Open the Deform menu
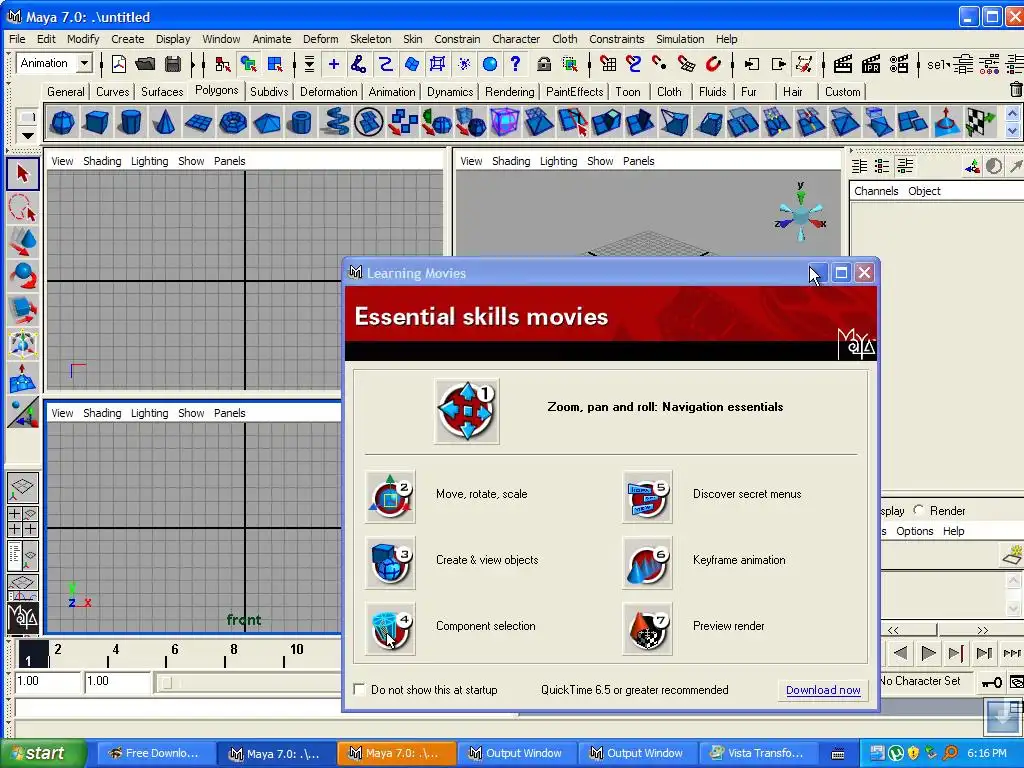This screenshot has width=1024, height=768. (320, 39)
